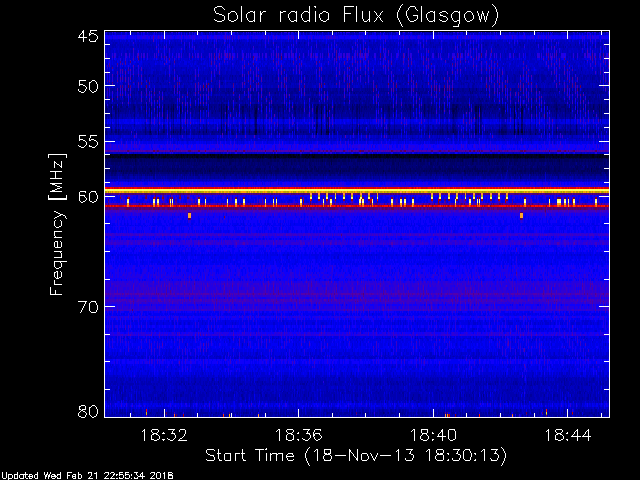This screenshot has height=480, width=640.
Task: Click the '45' frequency tick label
Action: click(x=88, y=36)
